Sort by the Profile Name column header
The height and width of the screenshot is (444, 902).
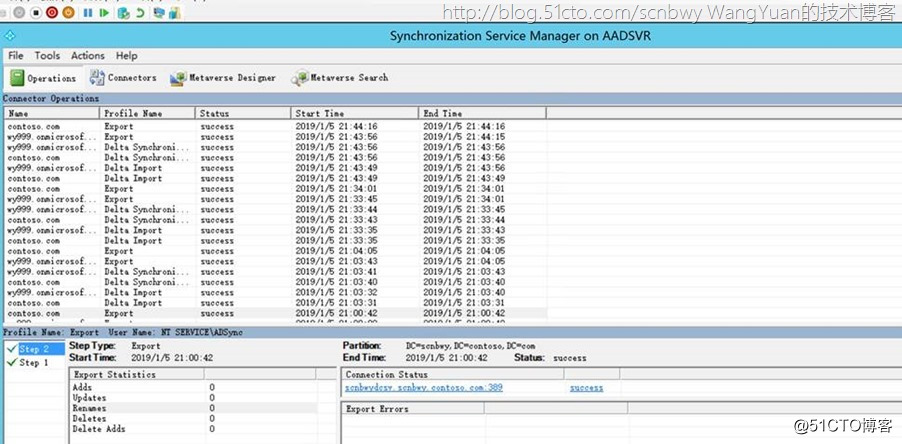147,113
